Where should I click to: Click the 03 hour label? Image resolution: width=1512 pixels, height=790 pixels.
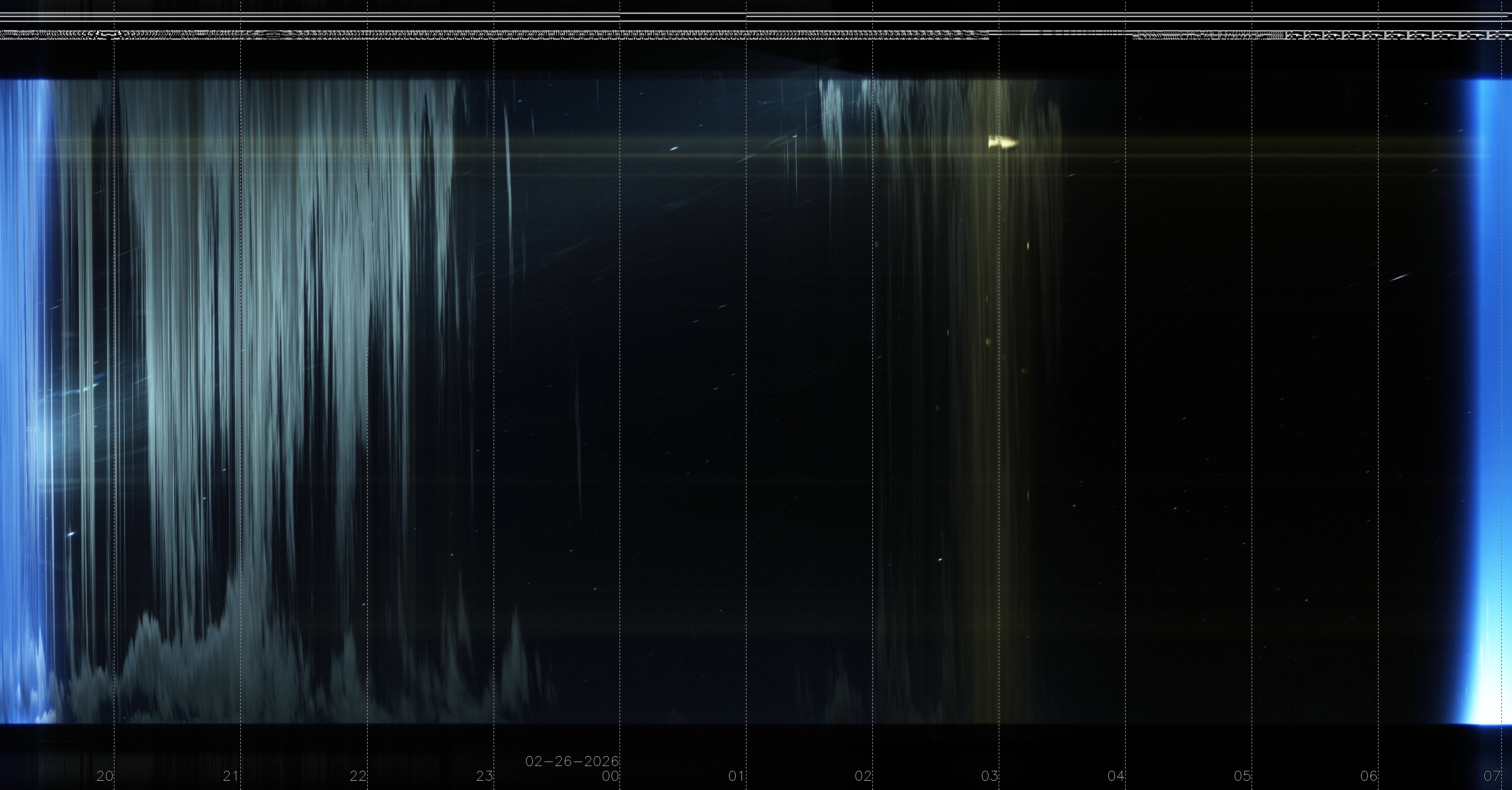pyautogui.click(x=989, y=777)
